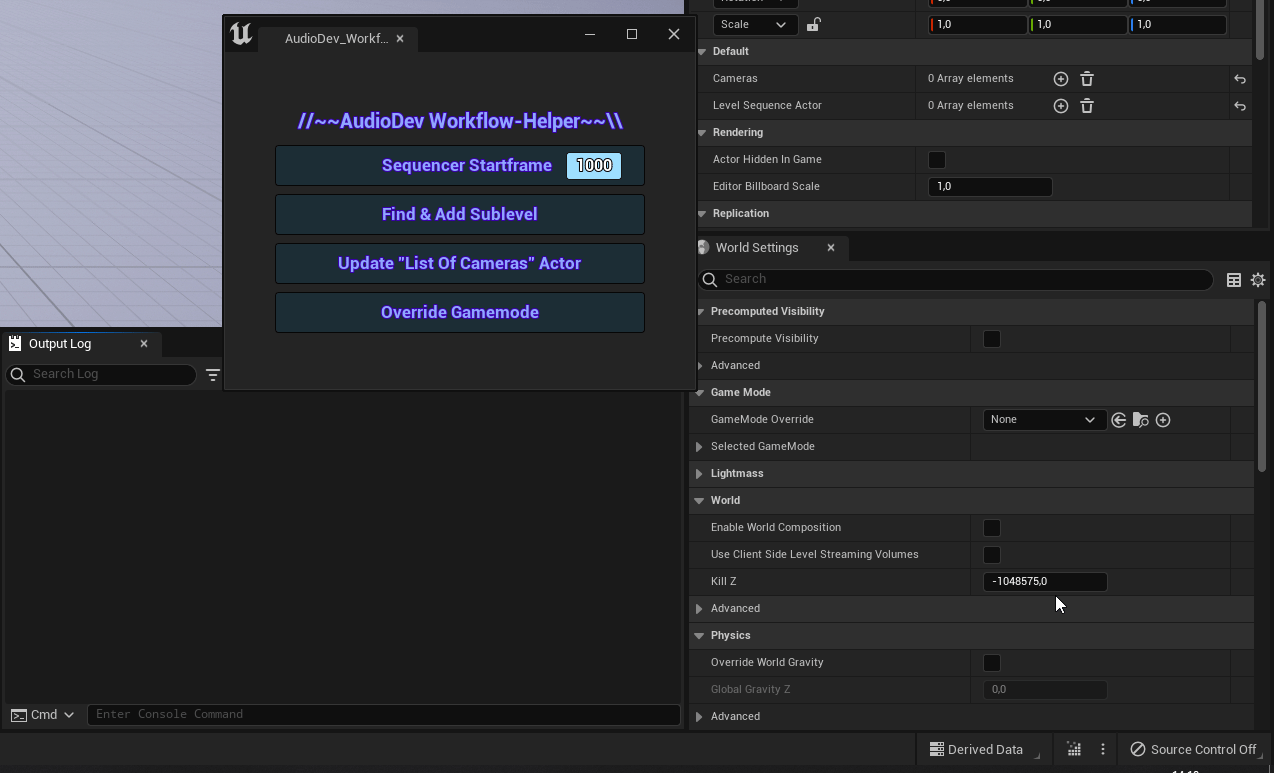Collapse the Rendering section
The width and height of the screenshot is (1274, 773).
point(701,133)
